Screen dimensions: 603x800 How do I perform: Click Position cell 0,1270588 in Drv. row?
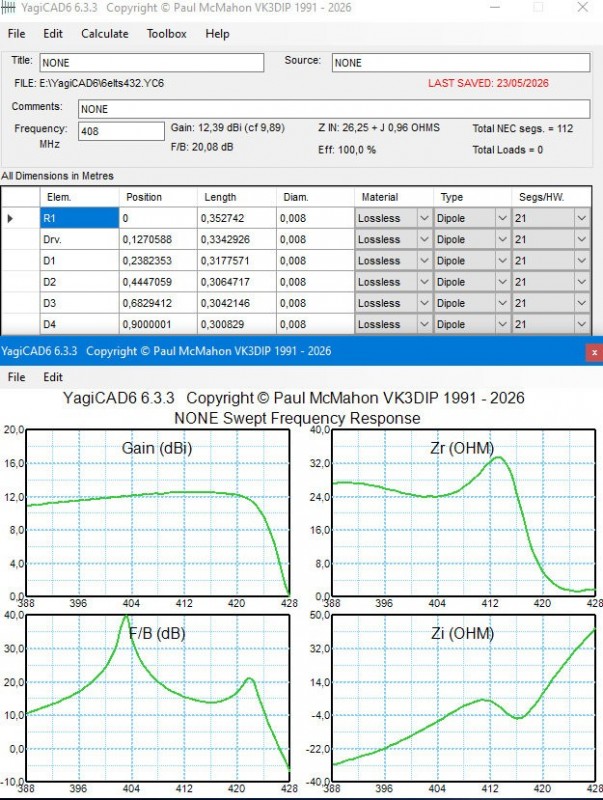(158, 240)
